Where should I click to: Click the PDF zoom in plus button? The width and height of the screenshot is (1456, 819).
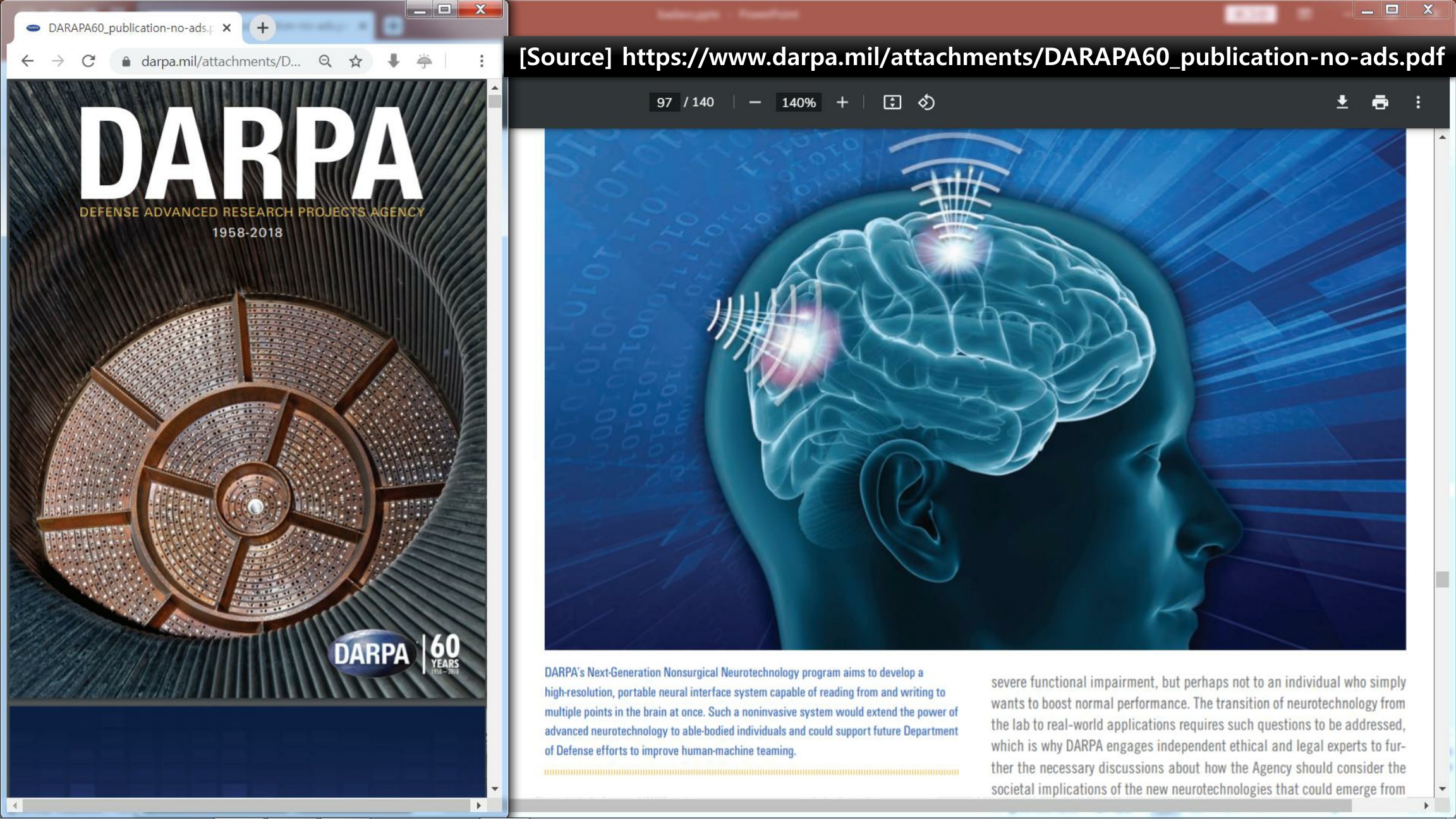click(842, 102)
